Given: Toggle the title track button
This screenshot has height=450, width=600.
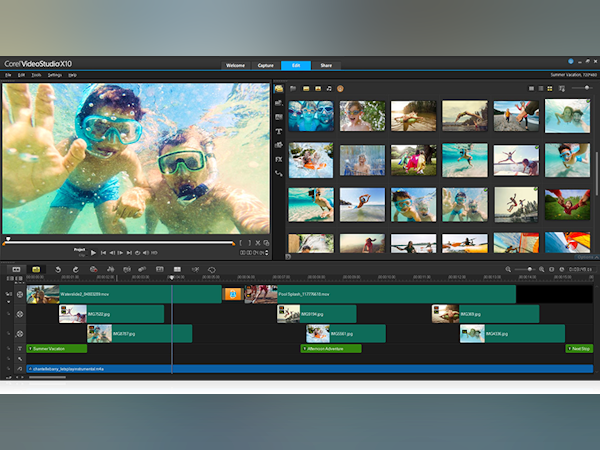Looking at the screenshot, I should pyautogui.click(x=20, y=349).
